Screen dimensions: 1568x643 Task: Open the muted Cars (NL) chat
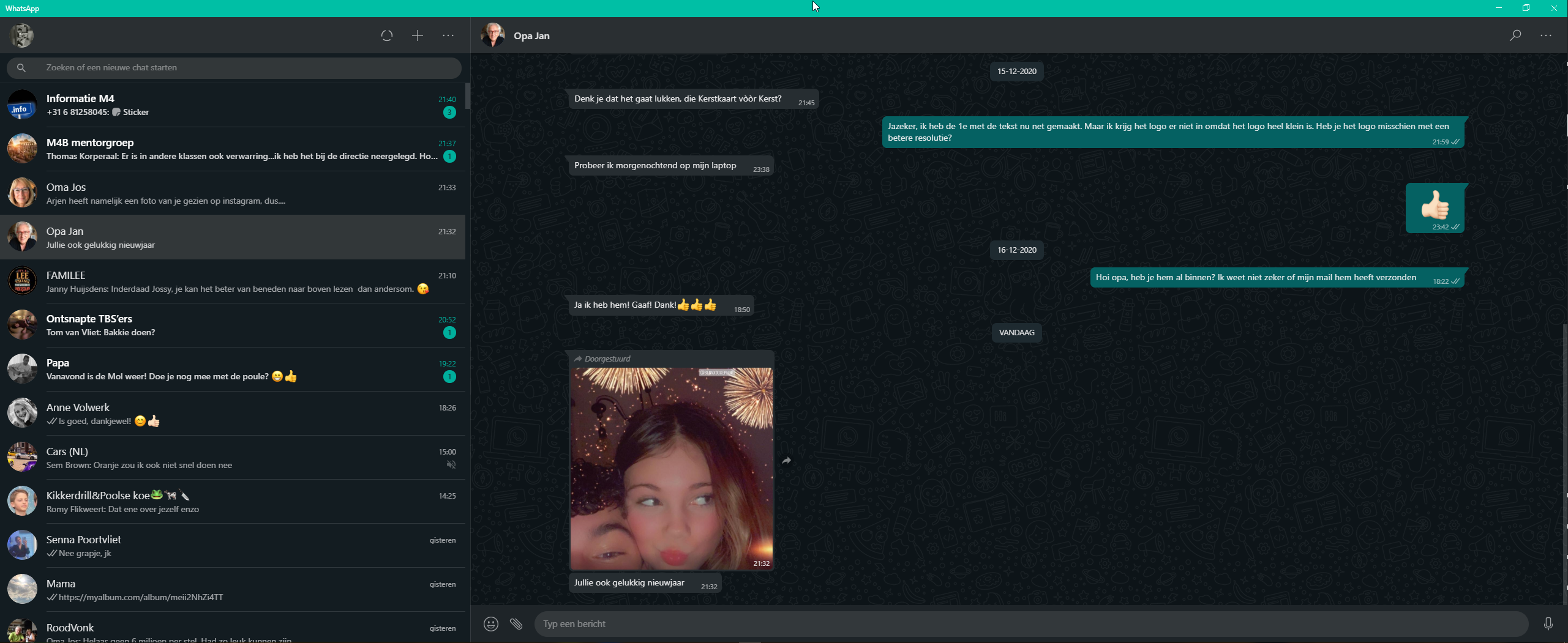point(233,457)
